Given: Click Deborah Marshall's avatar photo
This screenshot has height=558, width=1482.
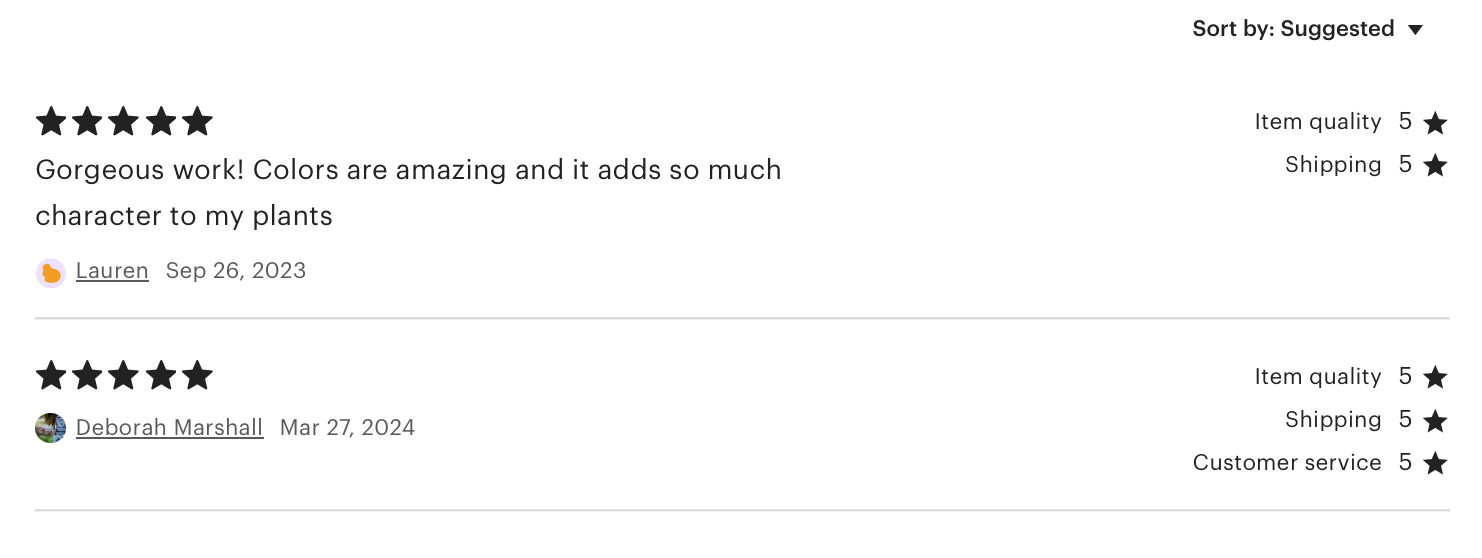Looking at the screenshot, I should pyautogui.click(x=51, y=428).
